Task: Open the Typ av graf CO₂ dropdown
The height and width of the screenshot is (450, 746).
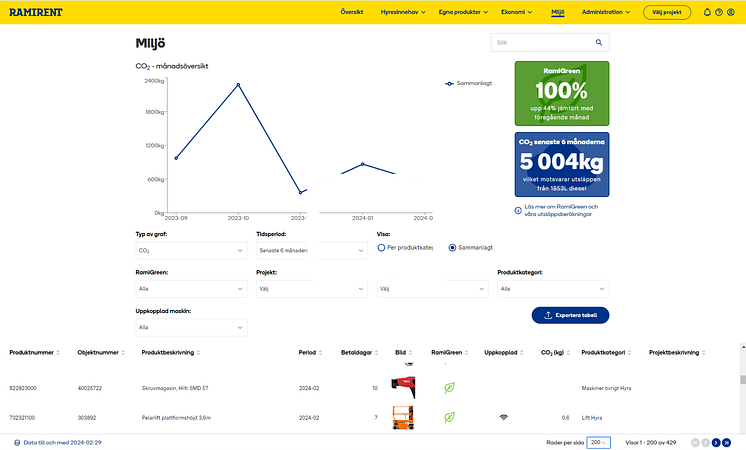Action: [x=191, y=251]
